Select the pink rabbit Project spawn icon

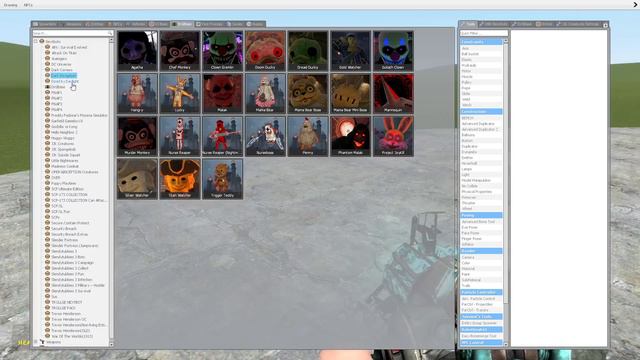tap(393, 136)
